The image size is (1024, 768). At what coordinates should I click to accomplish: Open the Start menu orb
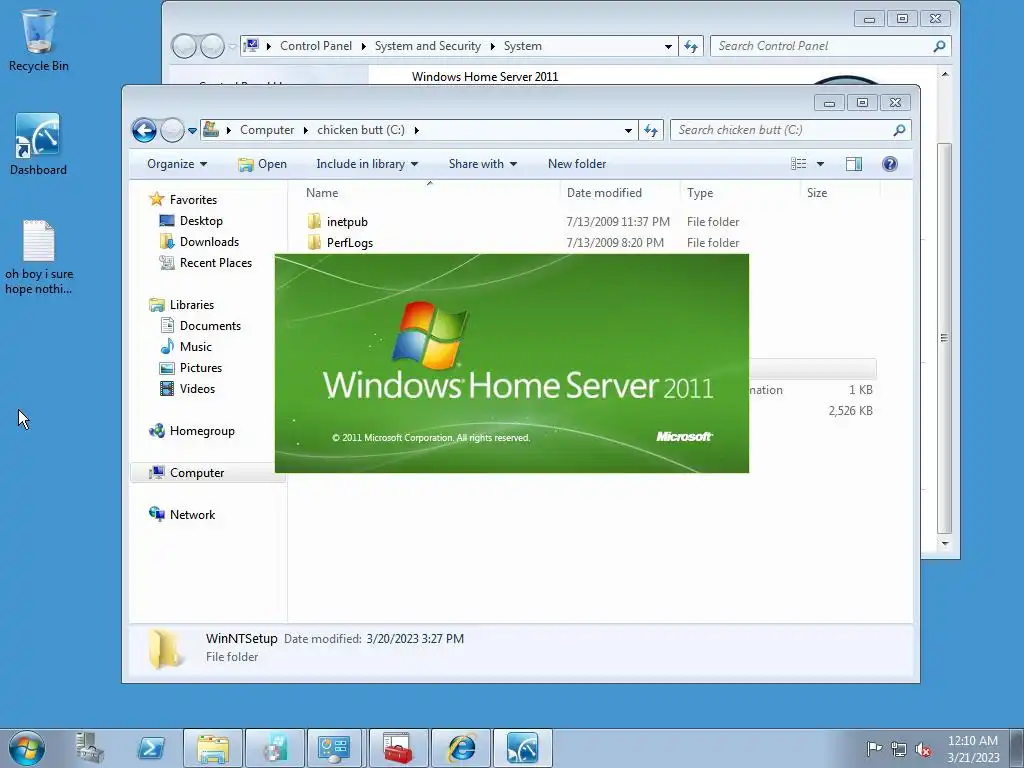coord(27,748)
